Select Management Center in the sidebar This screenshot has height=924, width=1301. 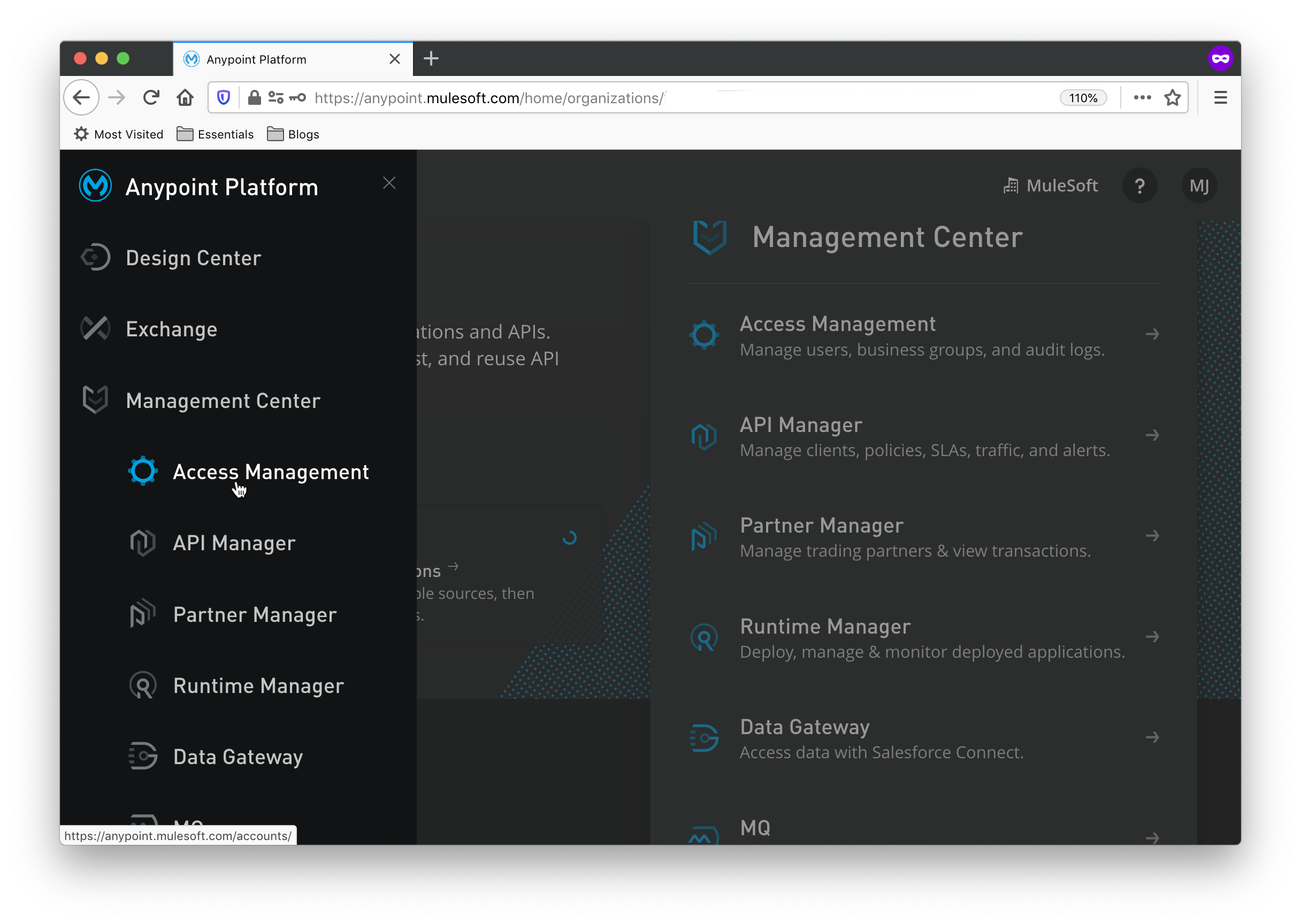[223, 401]
